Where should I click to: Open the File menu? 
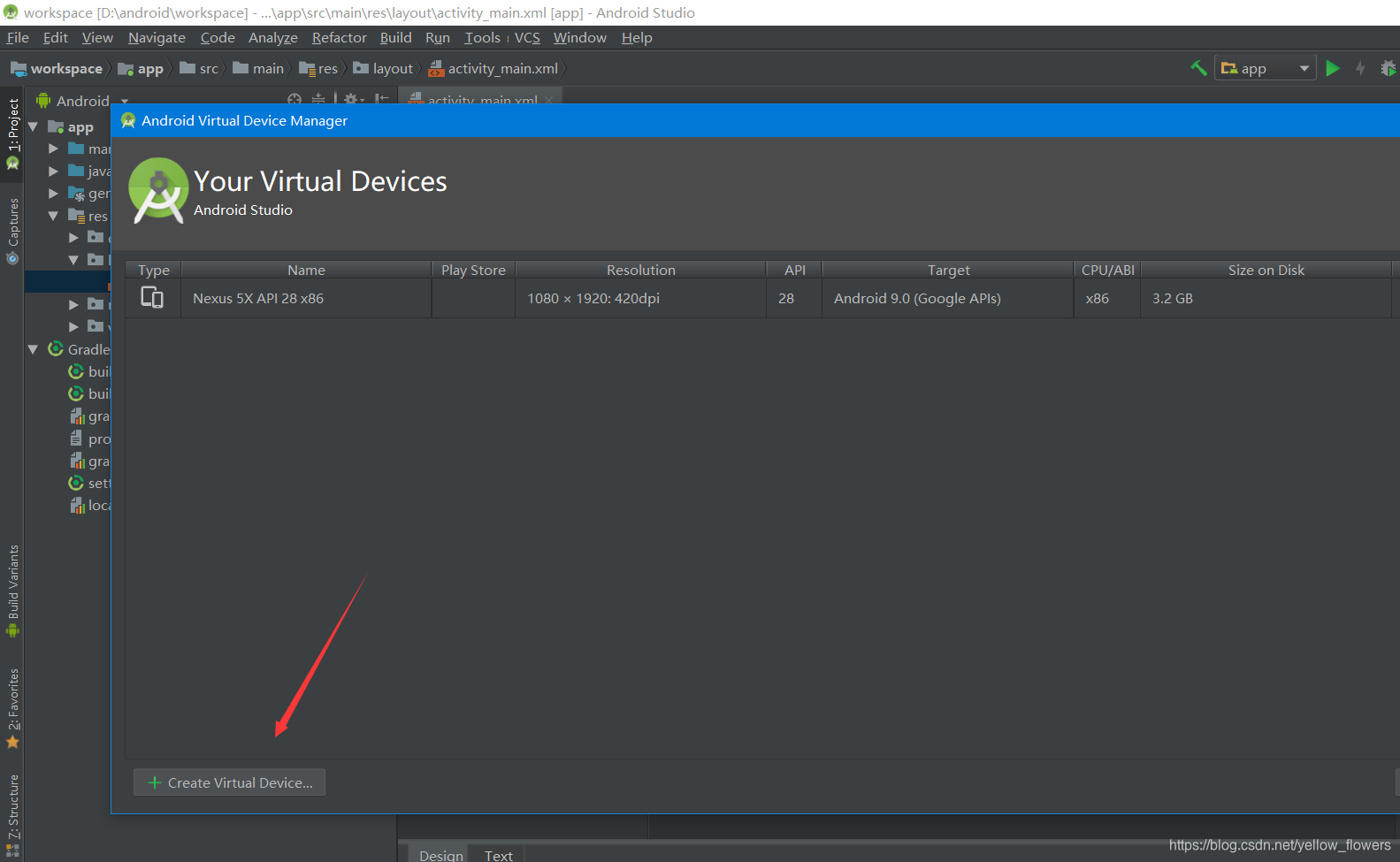[18, 37]
